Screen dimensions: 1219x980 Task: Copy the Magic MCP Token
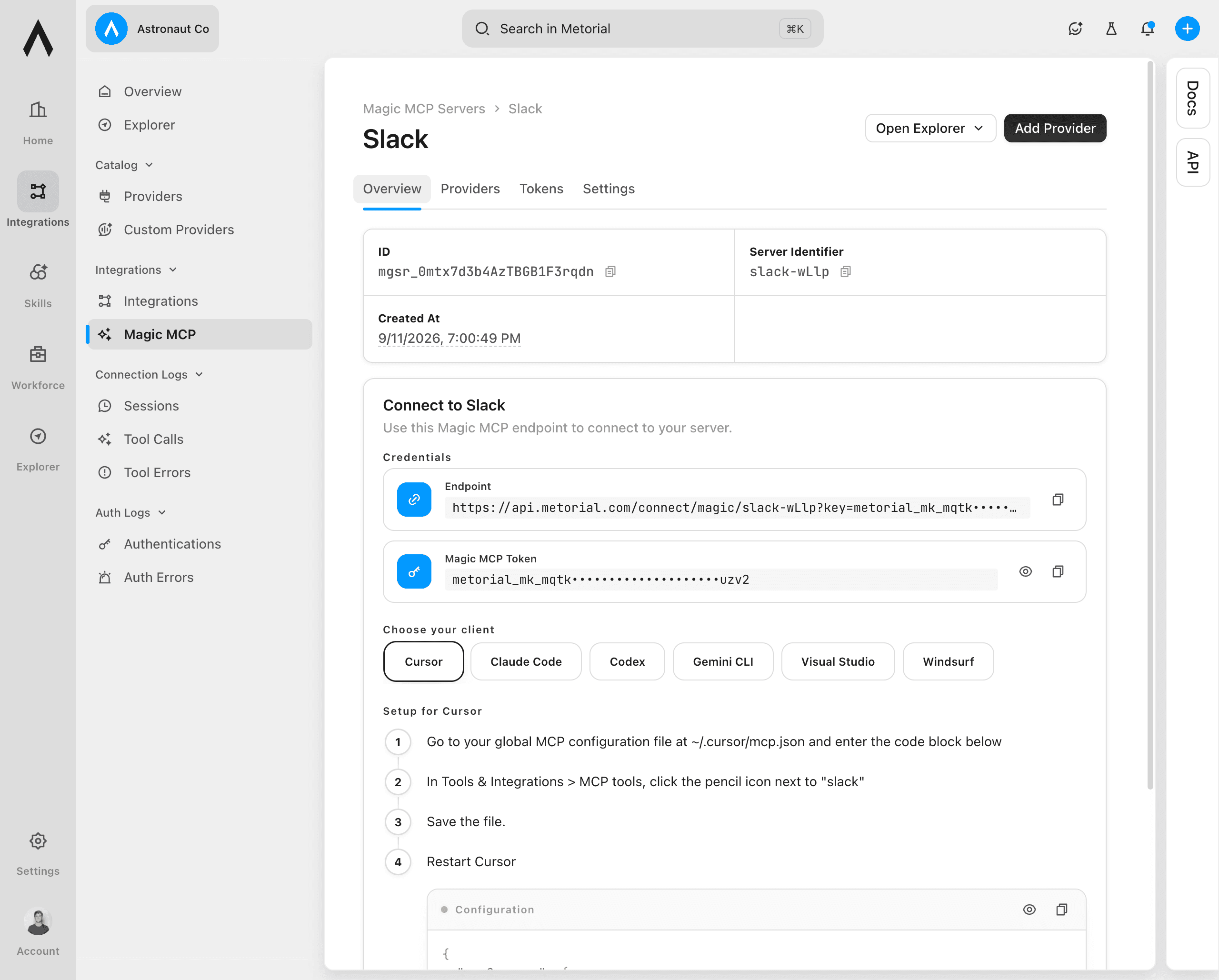click(x=1058, y=572)
